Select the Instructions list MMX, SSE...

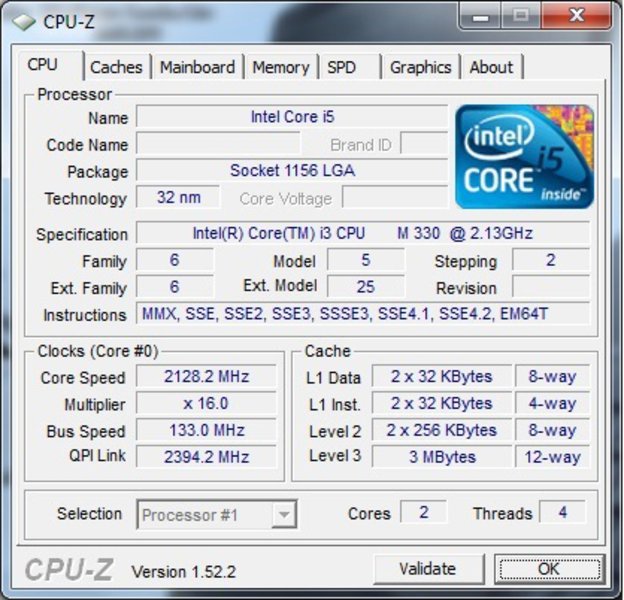tap(363, 314)
